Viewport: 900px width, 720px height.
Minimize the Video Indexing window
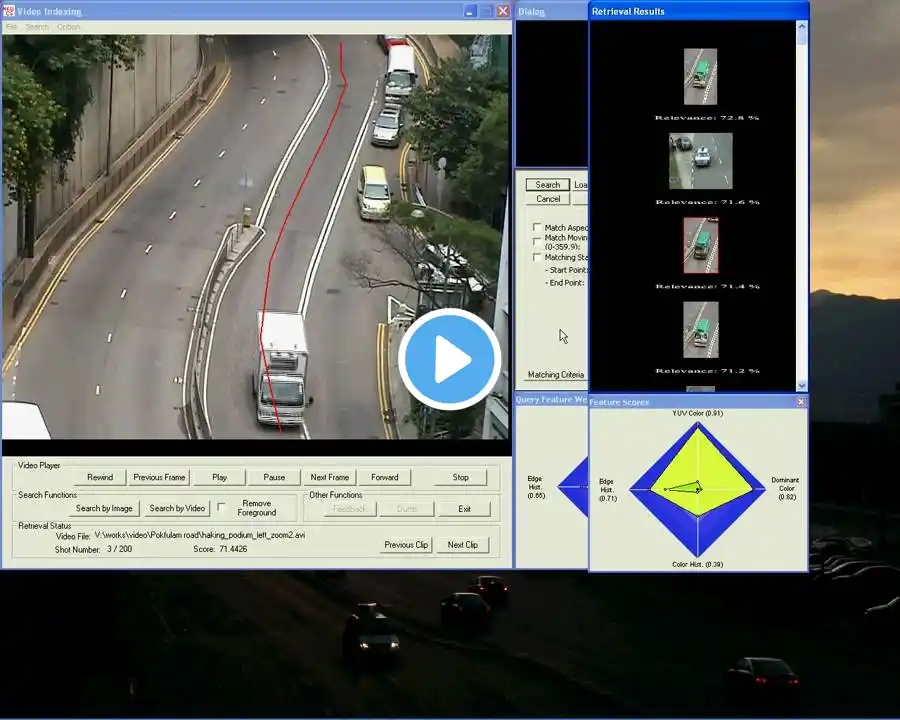tap(470, 11)
